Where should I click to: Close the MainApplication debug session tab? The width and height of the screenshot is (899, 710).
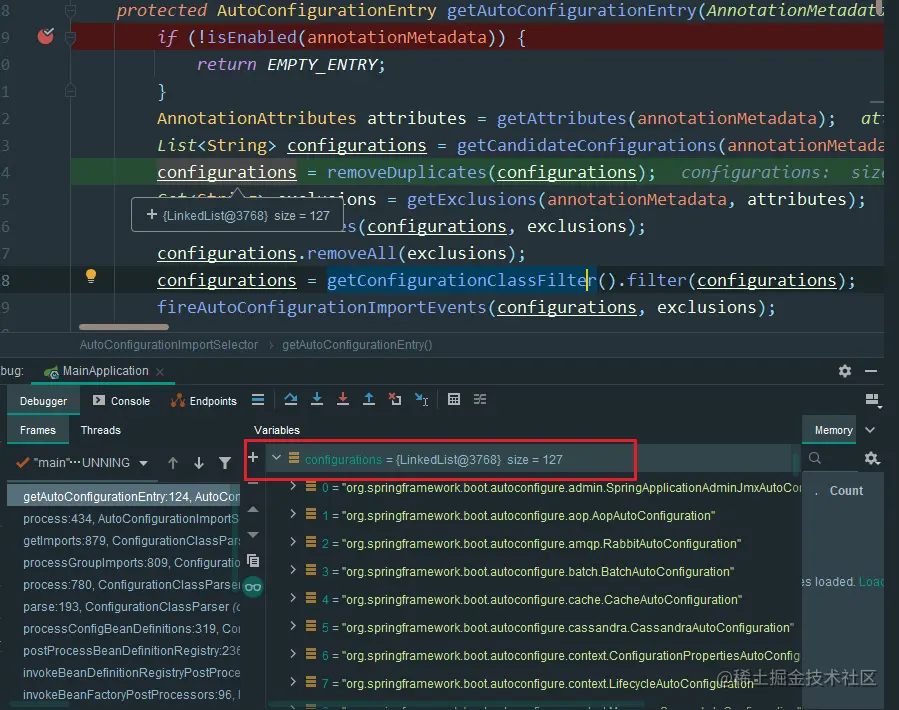click(160, 372)
